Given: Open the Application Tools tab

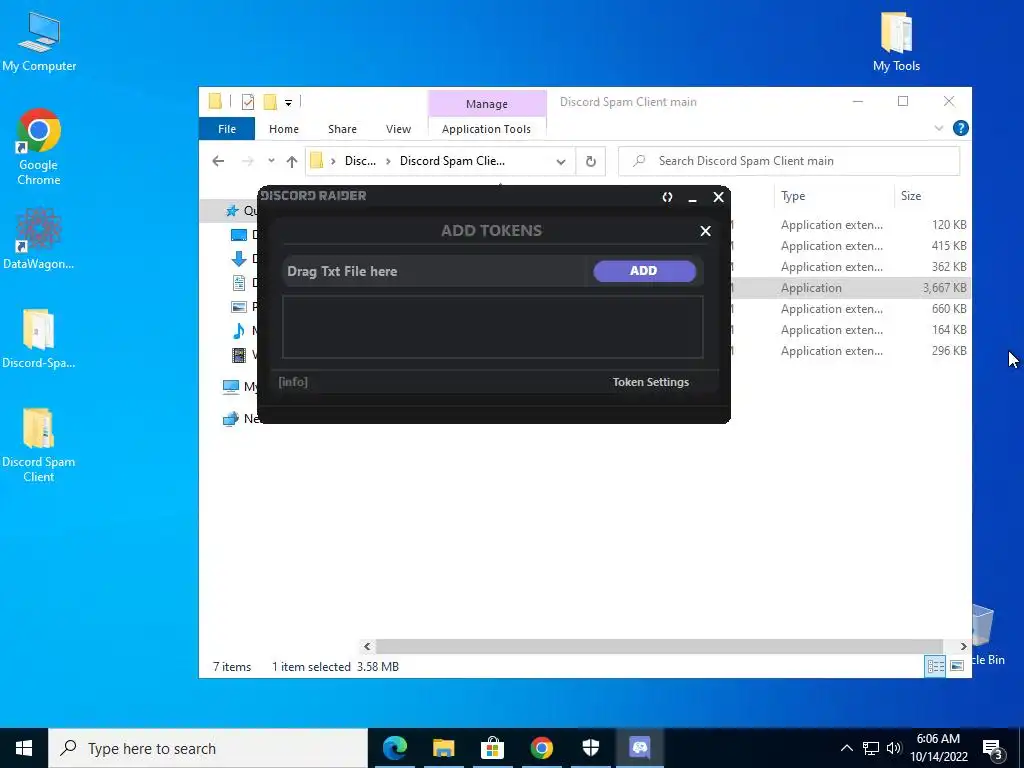Looking at the screenshot, I should [487, 129].
